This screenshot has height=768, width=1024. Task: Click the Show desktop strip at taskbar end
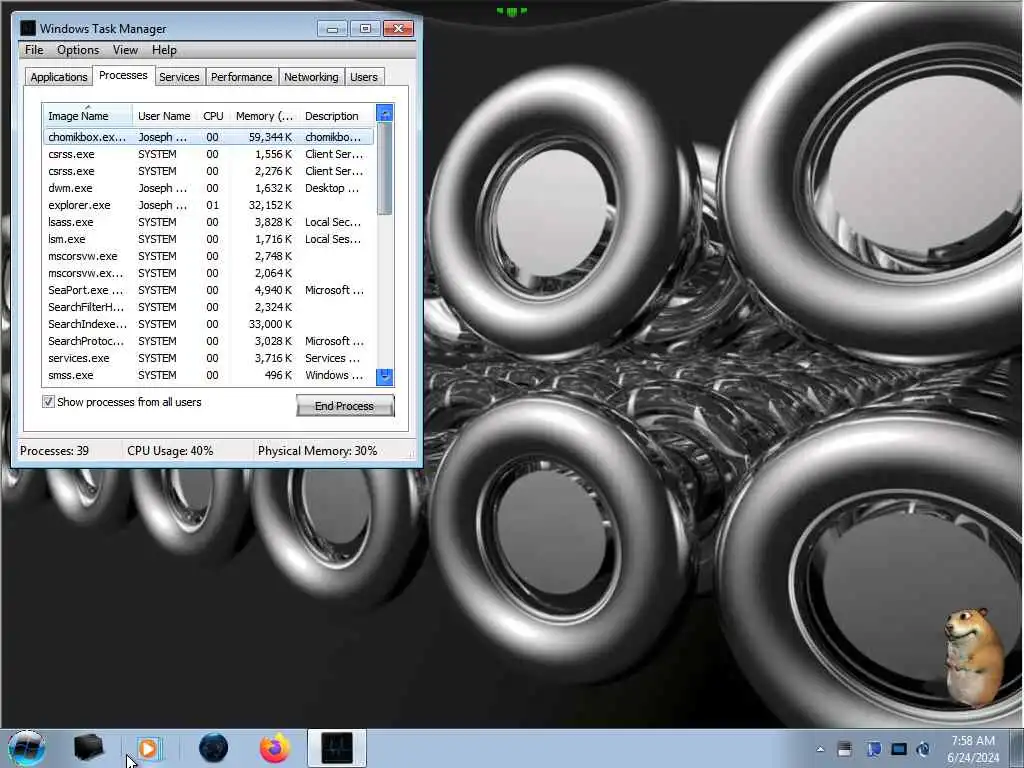coord(1017,748)
